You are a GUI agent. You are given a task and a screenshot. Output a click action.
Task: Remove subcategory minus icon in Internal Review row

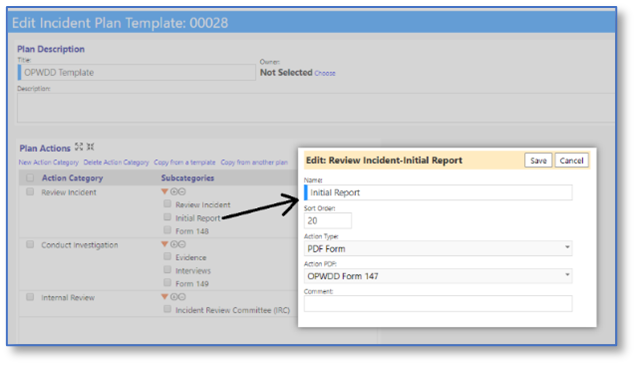[x=182, y=297]
